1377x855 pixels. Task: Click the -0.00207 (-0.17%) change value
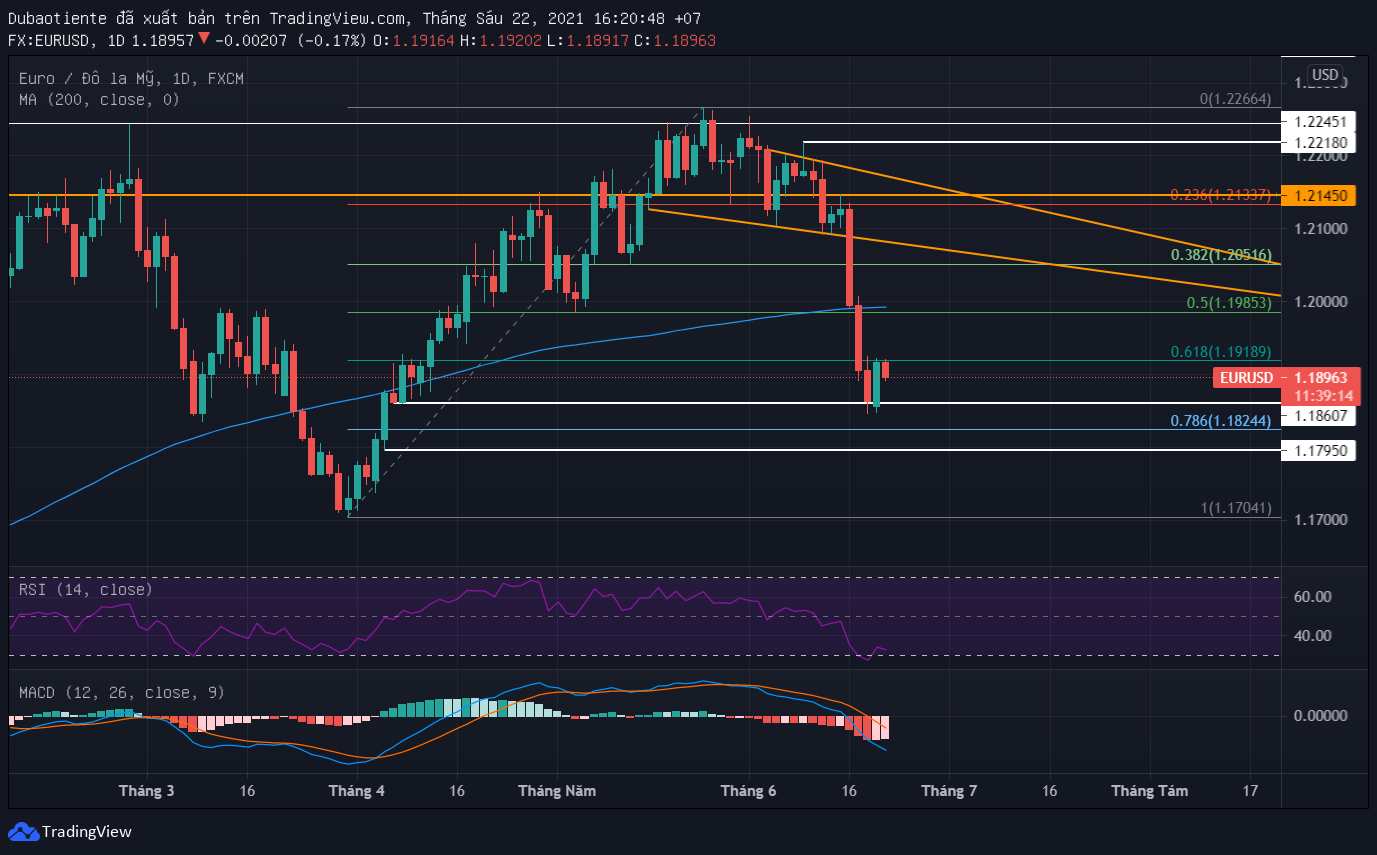[x=291, y=40]
